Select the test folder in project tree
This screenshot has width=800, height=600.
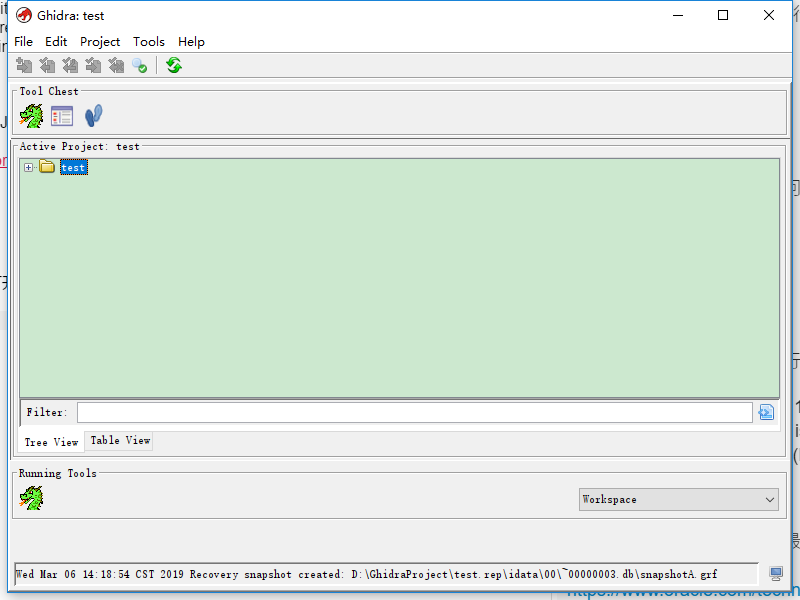click(x=73, y=168)
